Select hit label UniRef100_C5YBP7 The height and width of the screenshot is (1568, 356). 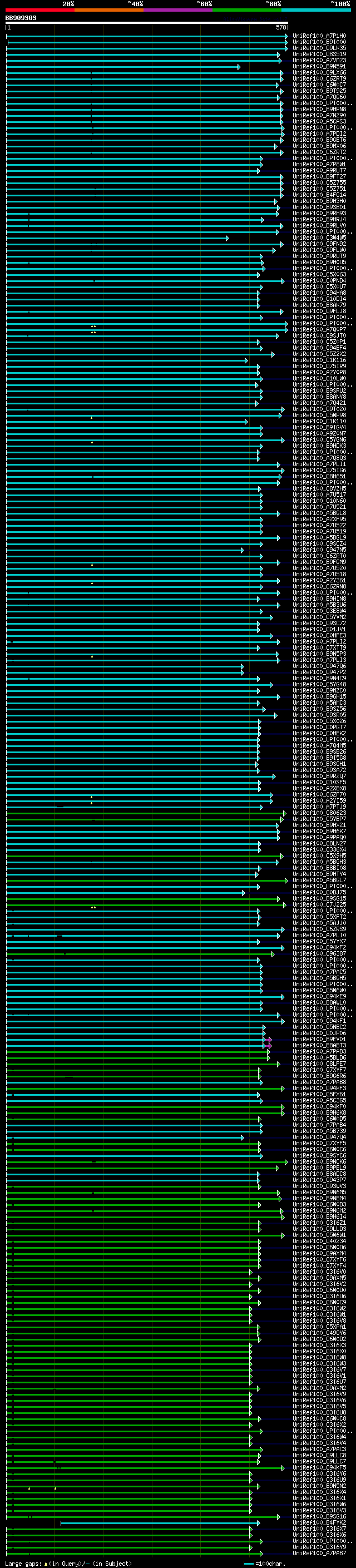319,819
